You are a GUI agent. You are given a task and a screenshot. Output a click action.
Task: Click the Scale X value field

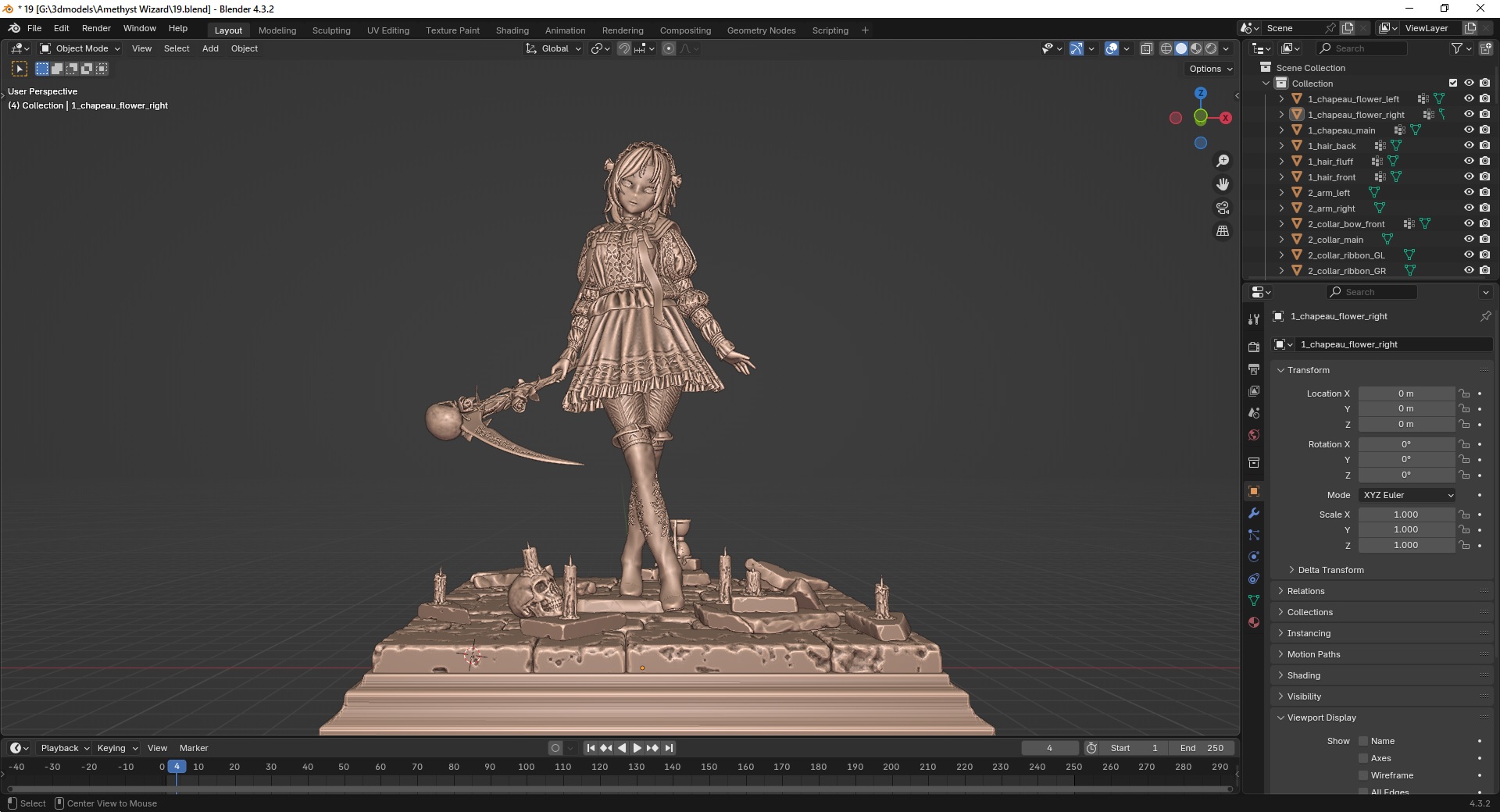point(1405,515)
